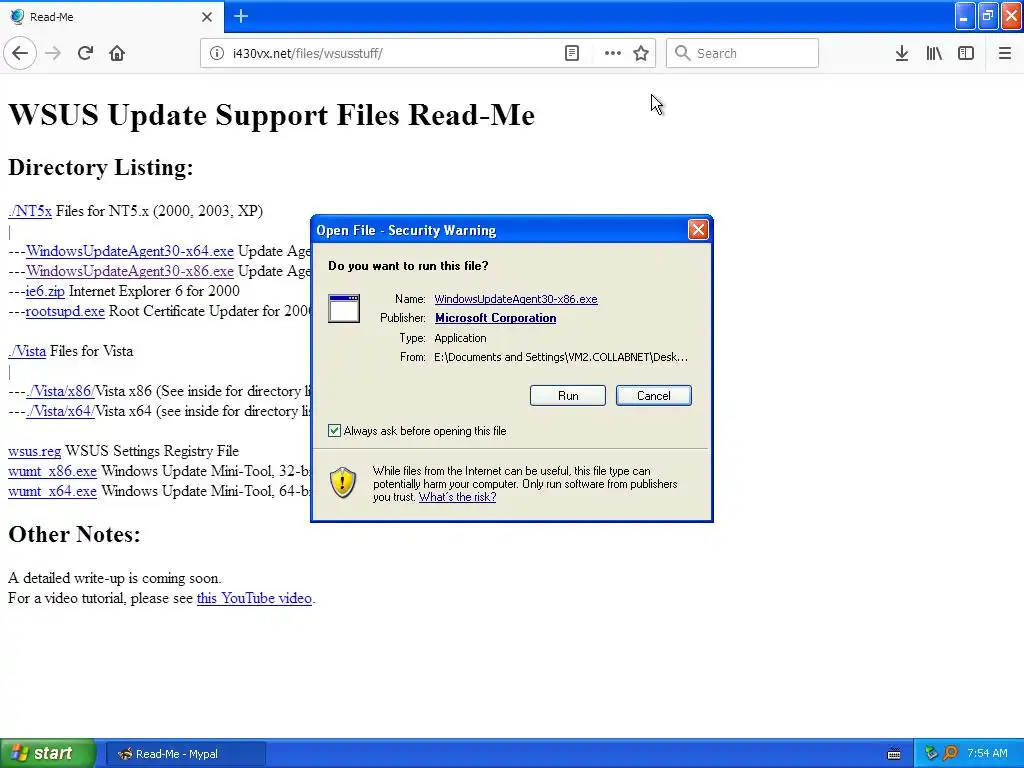
Task: Click Microsoft Corporation publisher link
Action: tap(496, 318)
